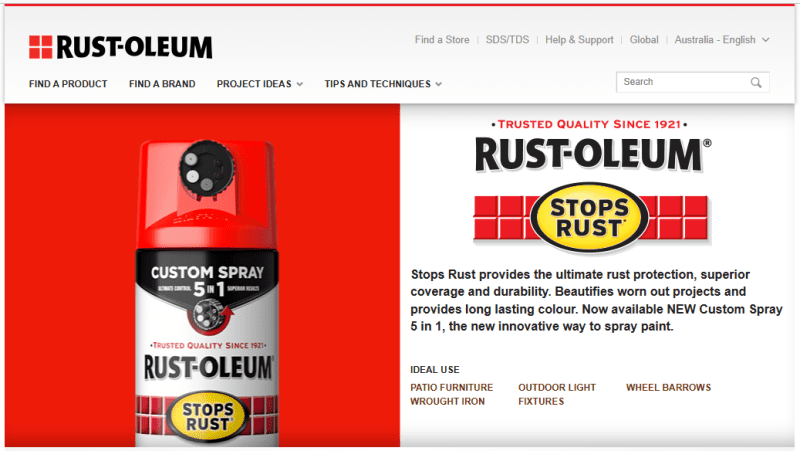This screenshot has height=451, width=800.
Task: Go to Find a Store
Action: (x=442, y=40)
